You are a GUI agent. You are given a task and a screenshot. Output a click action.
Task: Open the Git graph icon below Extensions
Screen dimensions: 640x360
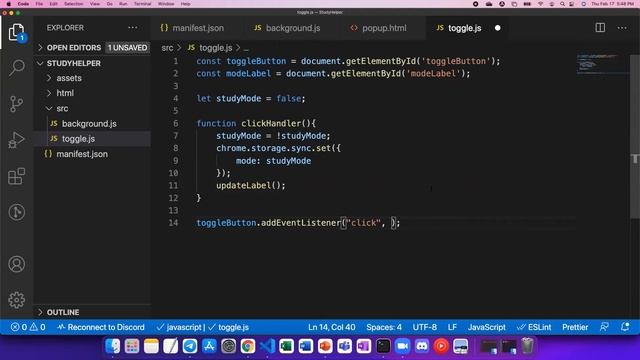[x=16, y=212]
